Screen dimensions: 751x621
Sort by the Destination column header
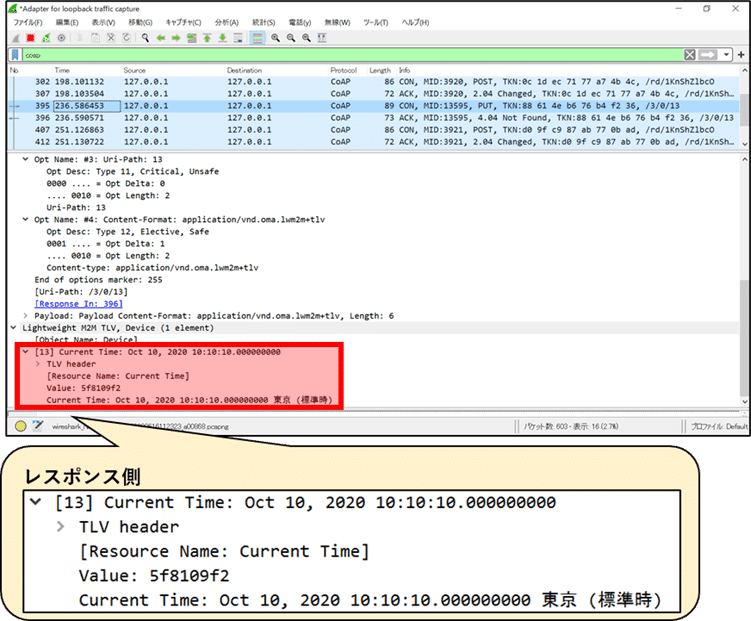(244, 70)
